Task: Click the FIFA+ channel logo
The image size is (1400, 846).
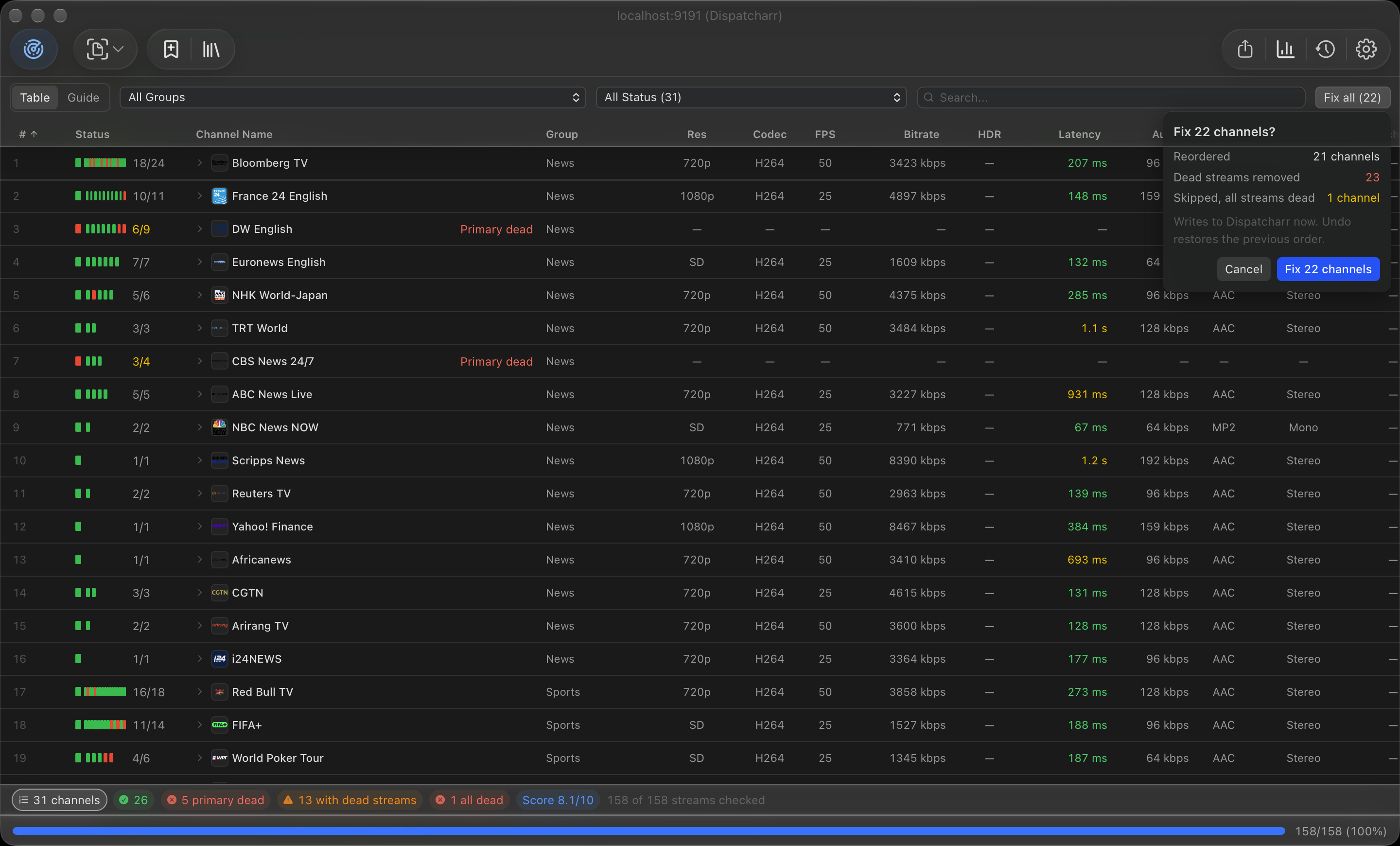Action: click(x=219, y=725)
